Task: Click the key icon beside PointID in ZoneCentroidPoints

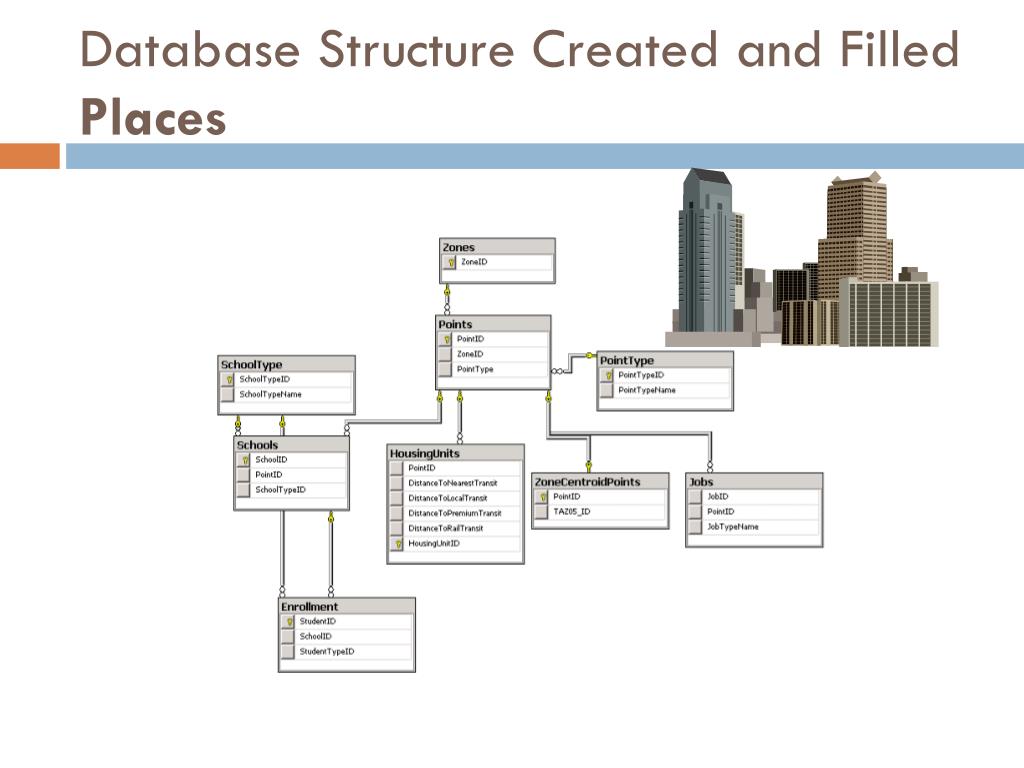Action: pos(542,497)
